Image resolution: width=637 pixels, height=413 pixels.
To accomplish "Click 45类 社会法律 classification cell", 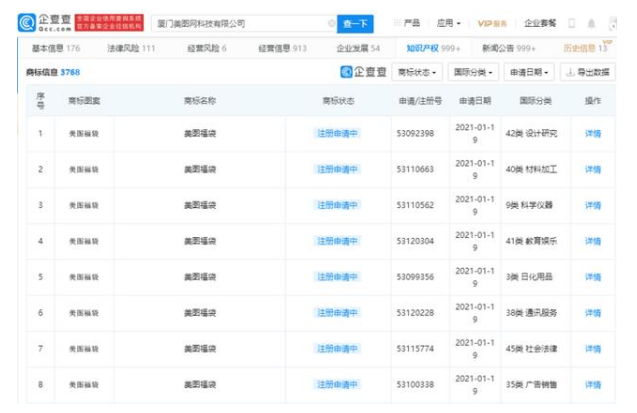I will click(531, 349).
